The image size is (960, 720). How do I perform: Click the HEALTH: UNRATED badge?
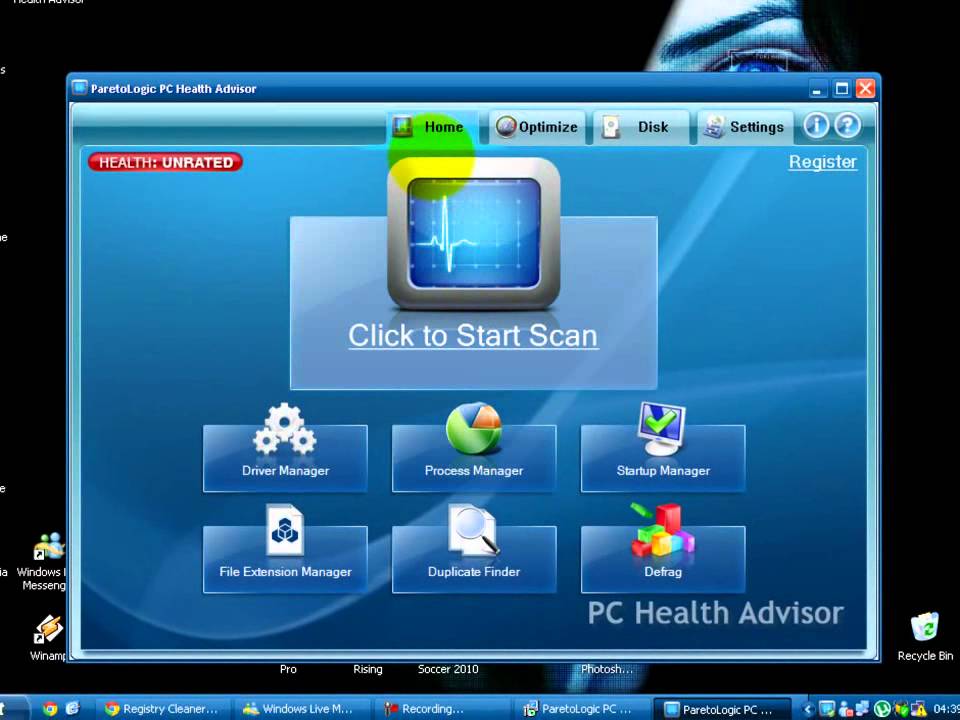[x=165, y=162]
